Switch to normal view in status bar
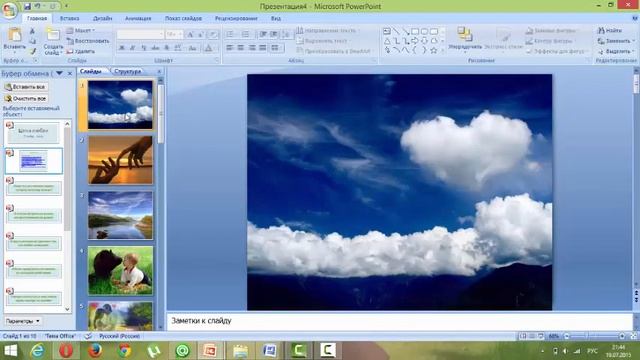Image resolution: width=640 pixels, height=360 pixels. [523, 336]
